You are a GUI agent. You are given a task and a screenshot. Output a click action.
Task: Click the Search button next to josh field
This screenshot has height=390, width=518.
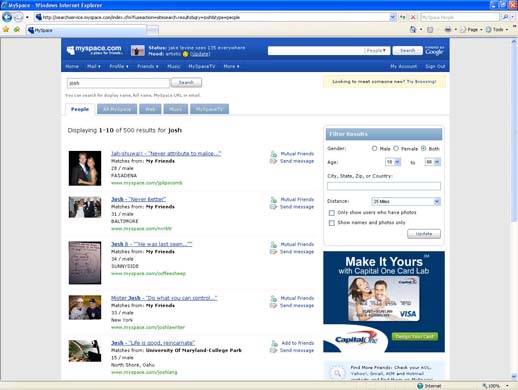coord(186,83)
